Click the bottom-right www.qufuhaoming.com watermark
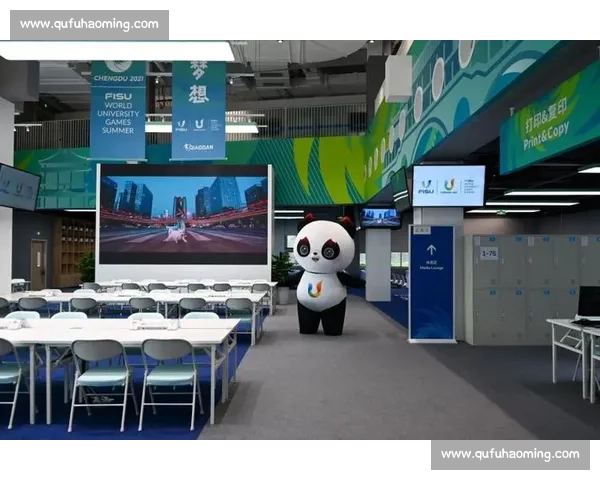 point(509,454)
